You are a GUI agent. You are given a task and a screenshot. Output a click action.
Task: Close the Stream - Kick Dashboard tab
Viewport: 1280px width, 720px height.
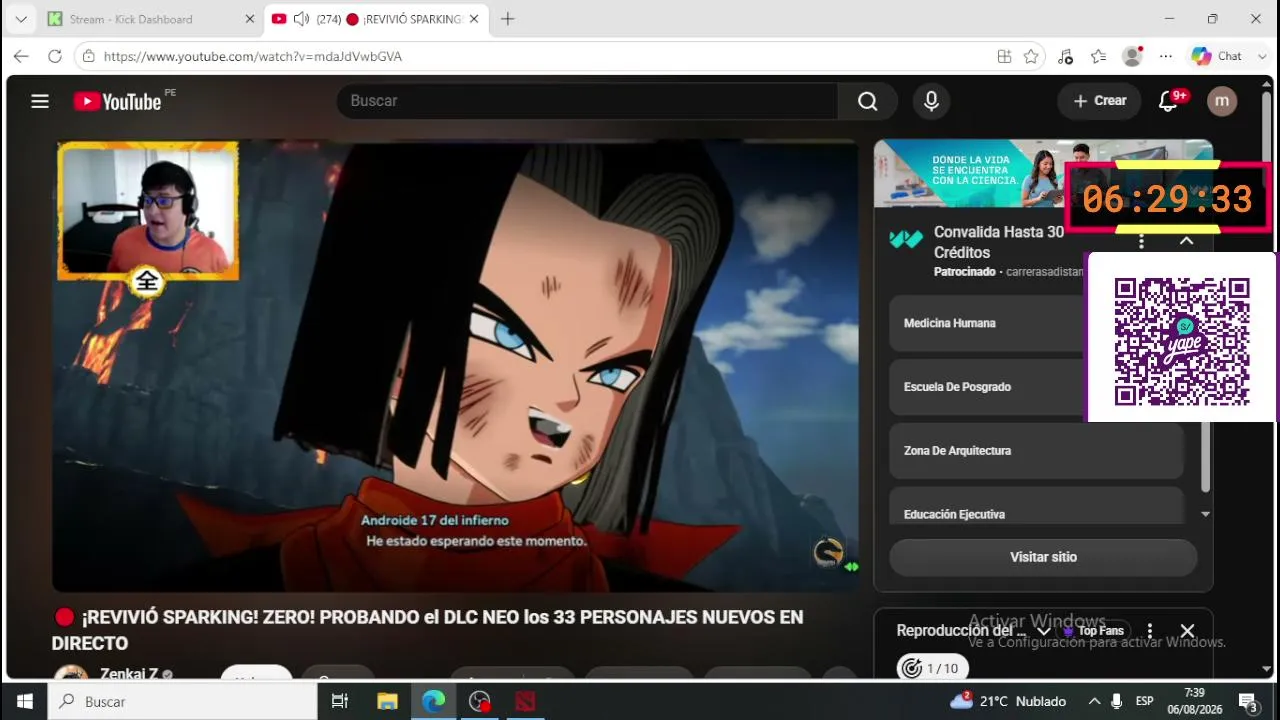[x=250, y=19]
